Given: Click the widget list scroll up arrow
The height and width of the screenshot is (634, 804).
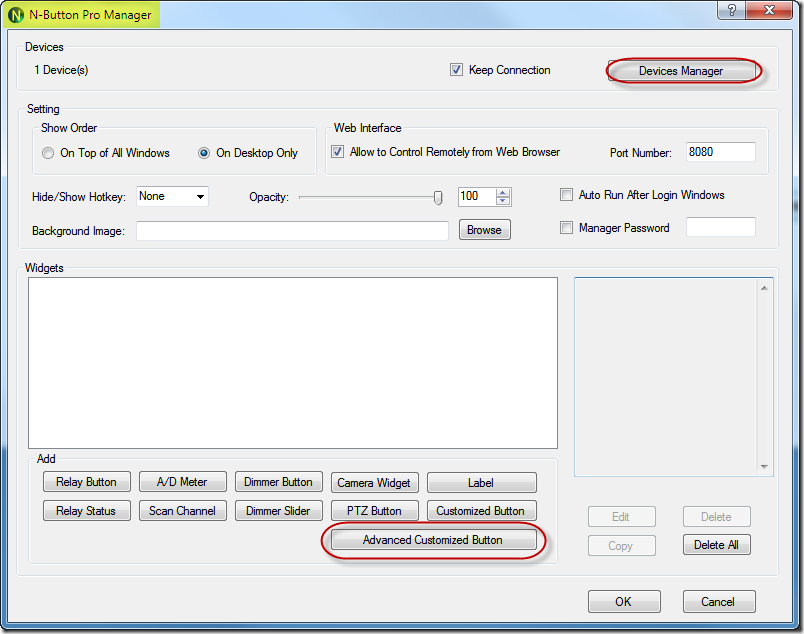Looking at the screenshot, I should 764,288.
